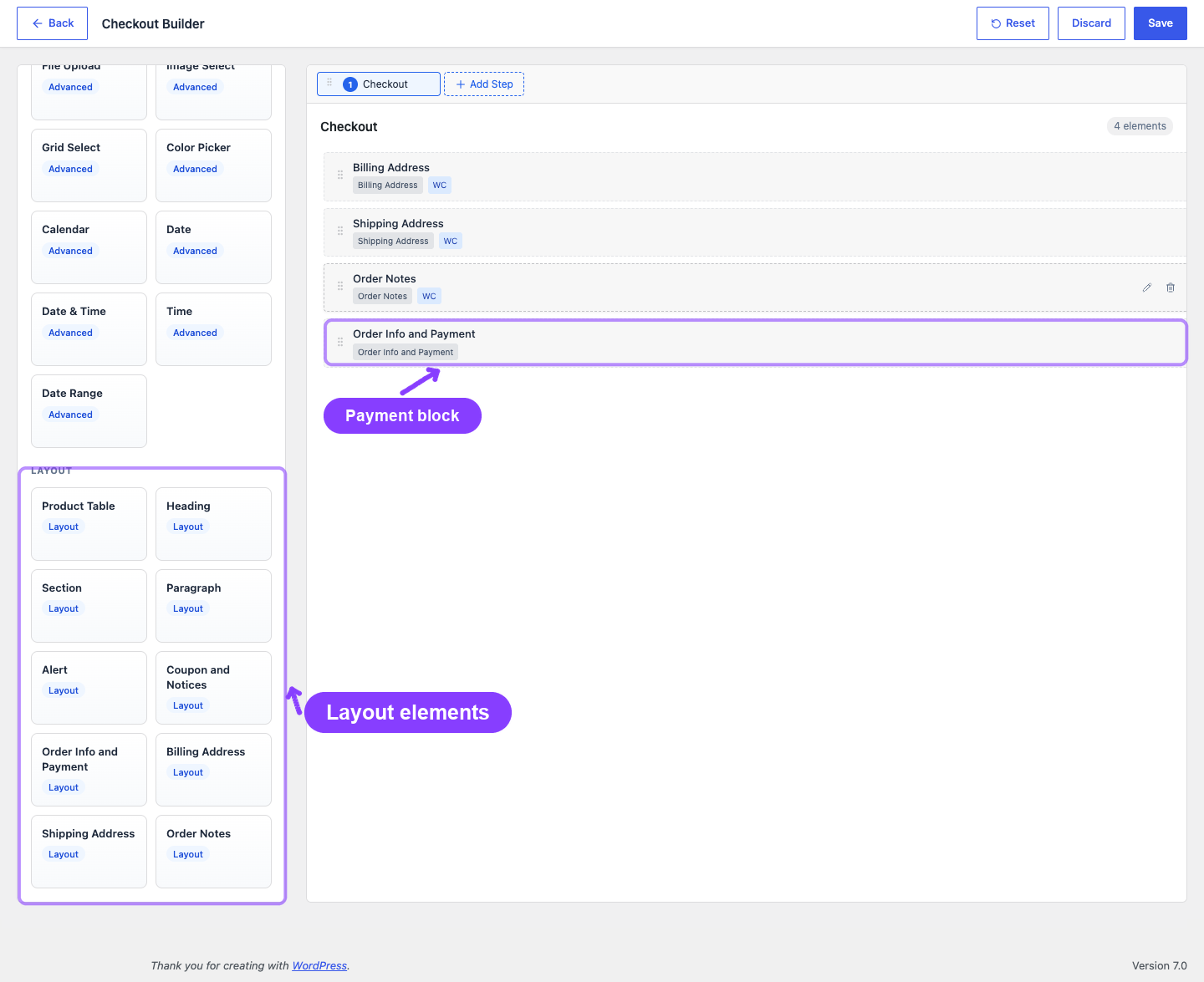1204x982 pixels.
Task: Add the Product Table layout element
Action: click(89, 524)
